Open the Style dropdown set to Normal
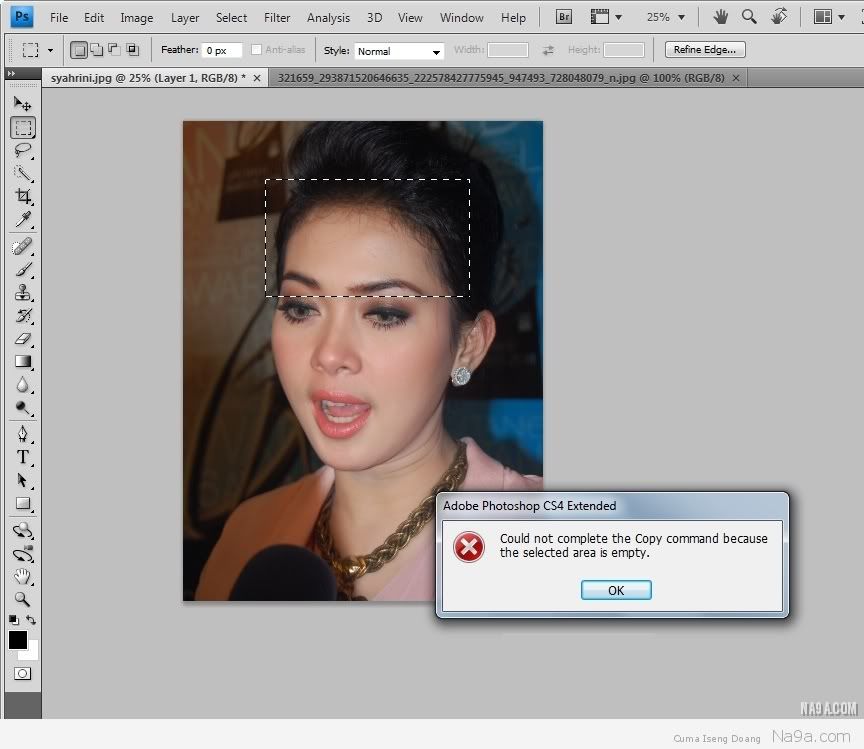Viewport: 864px width, 749px height. (x=399, y=51)
